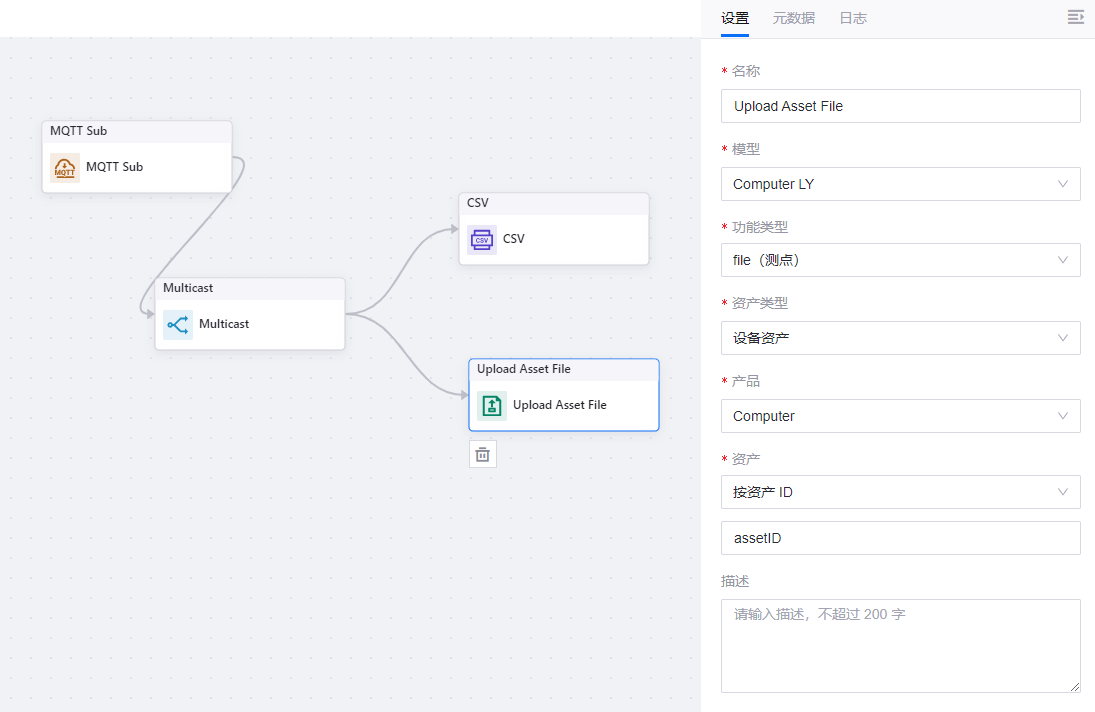This screenshot has width=1095, height=712.
Task: Open the 资产类型 dropdown showing 设备资产
Action: pos(900,338)
